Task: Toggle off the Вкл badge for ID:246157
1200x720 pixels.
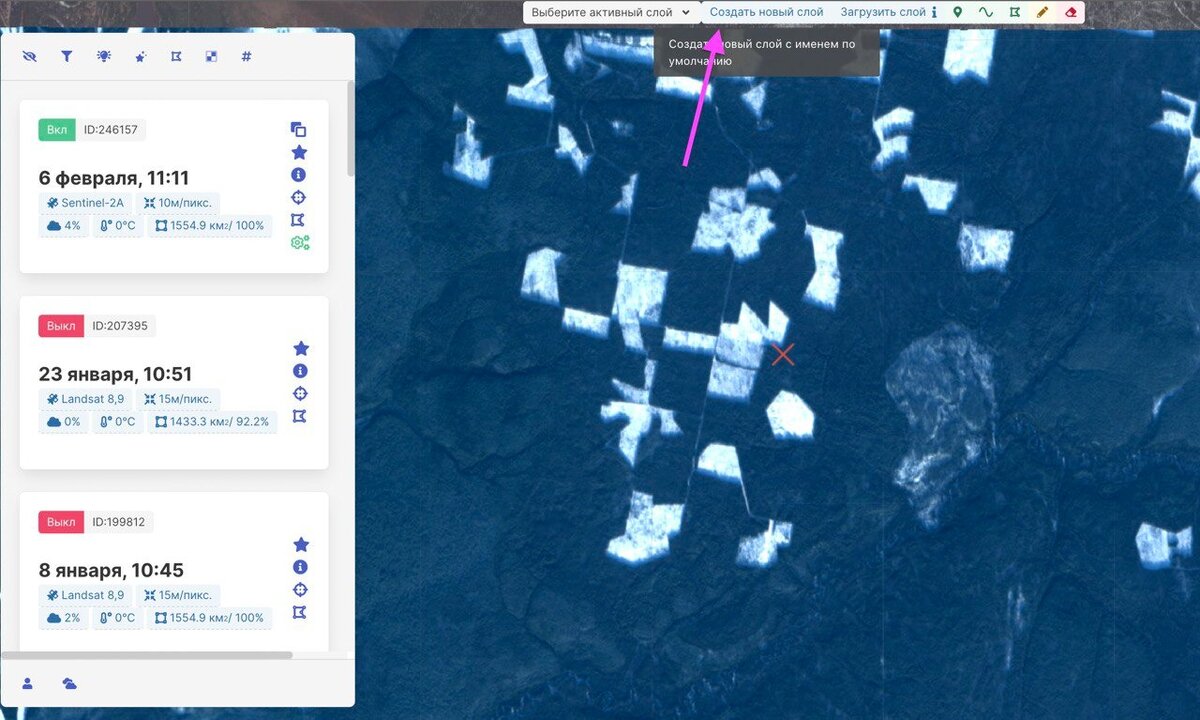Action: [57, 129]
